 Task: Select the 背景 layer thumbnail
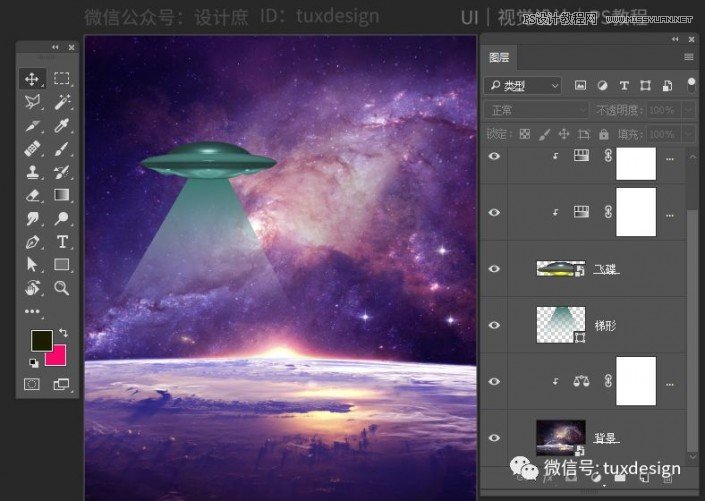(561, 438)
